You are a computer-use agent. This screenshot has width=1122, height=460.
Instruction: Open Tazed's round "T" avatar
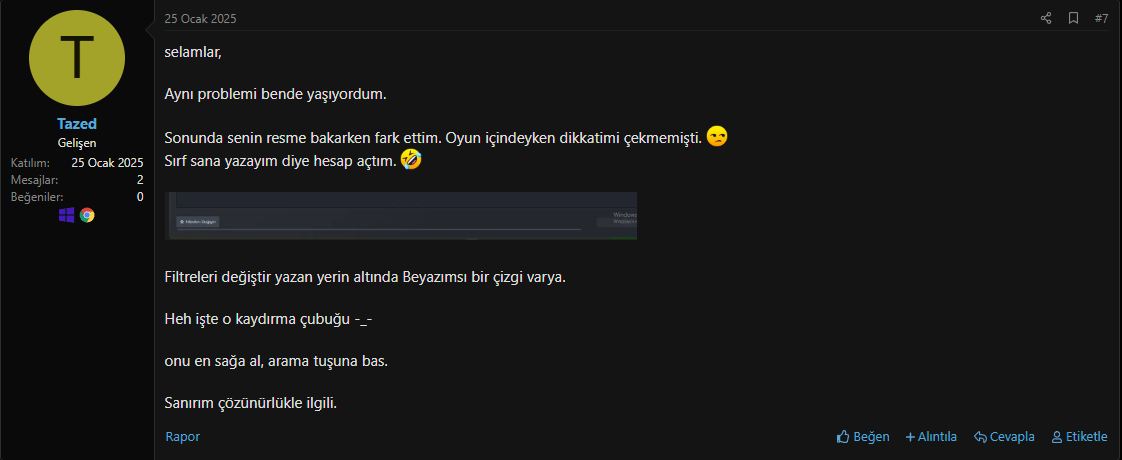pos(77,58)
